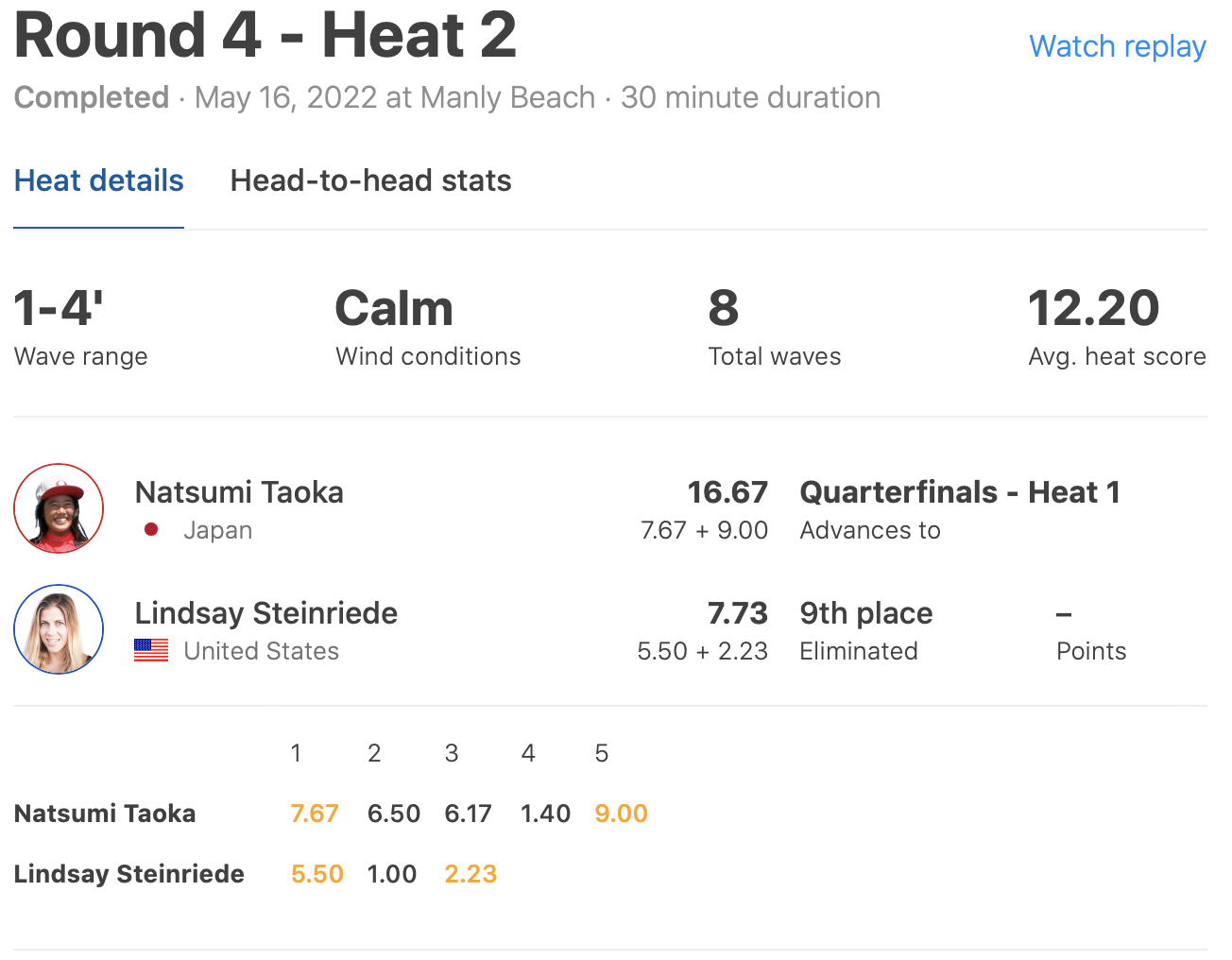The width and height of the screenshot is (1232, 960).
Task: Click Natsumi Taoka's name in results
Action: point(239,492)
